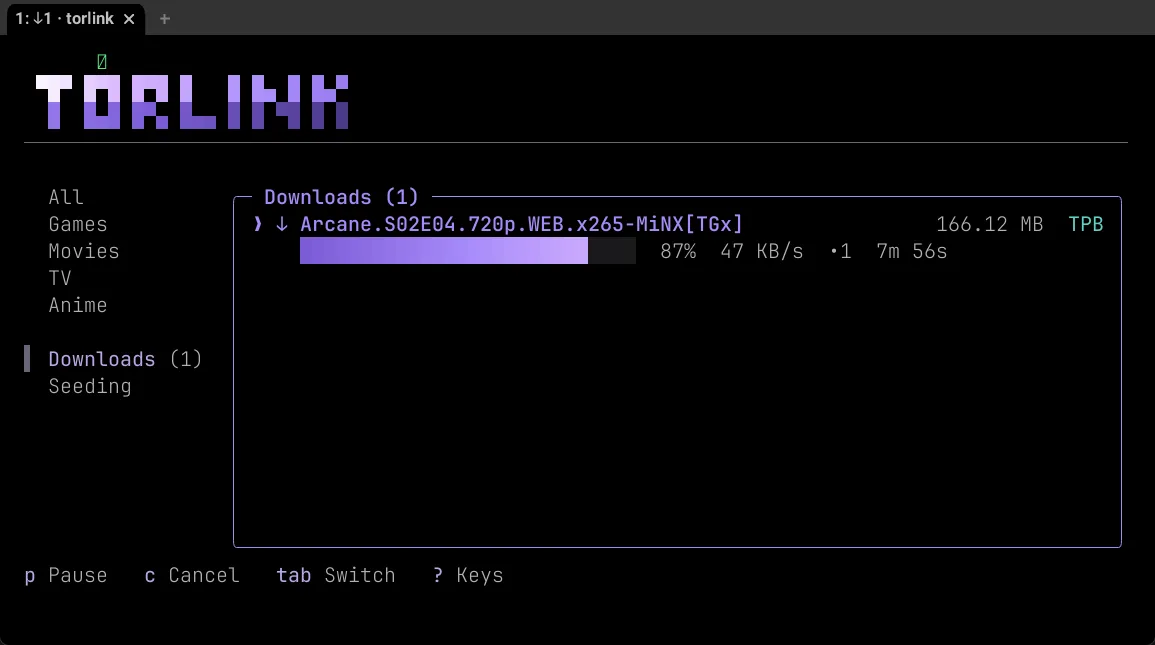
Task: Open the Keys help hint
Action: point(468,575)
